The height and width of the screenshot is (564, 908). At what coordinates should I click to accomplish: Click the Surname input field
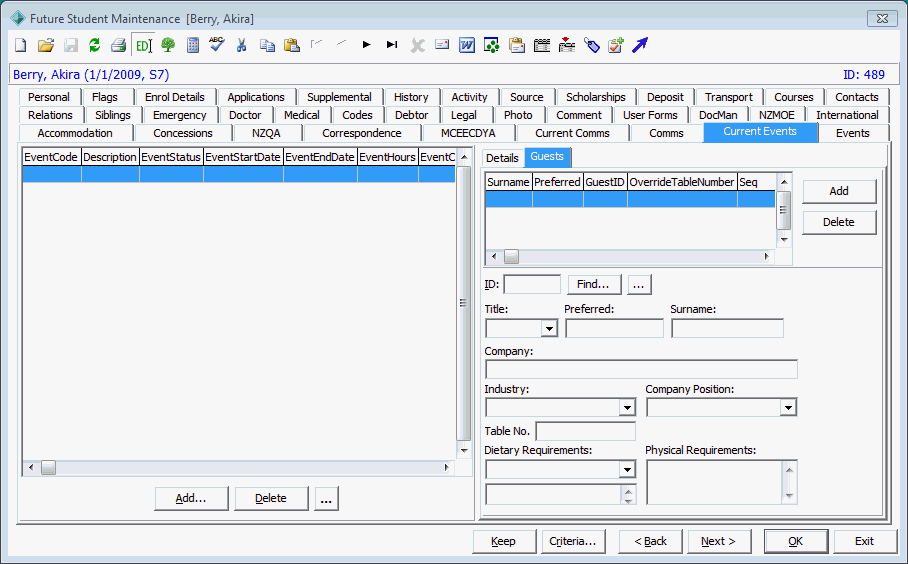727,328
